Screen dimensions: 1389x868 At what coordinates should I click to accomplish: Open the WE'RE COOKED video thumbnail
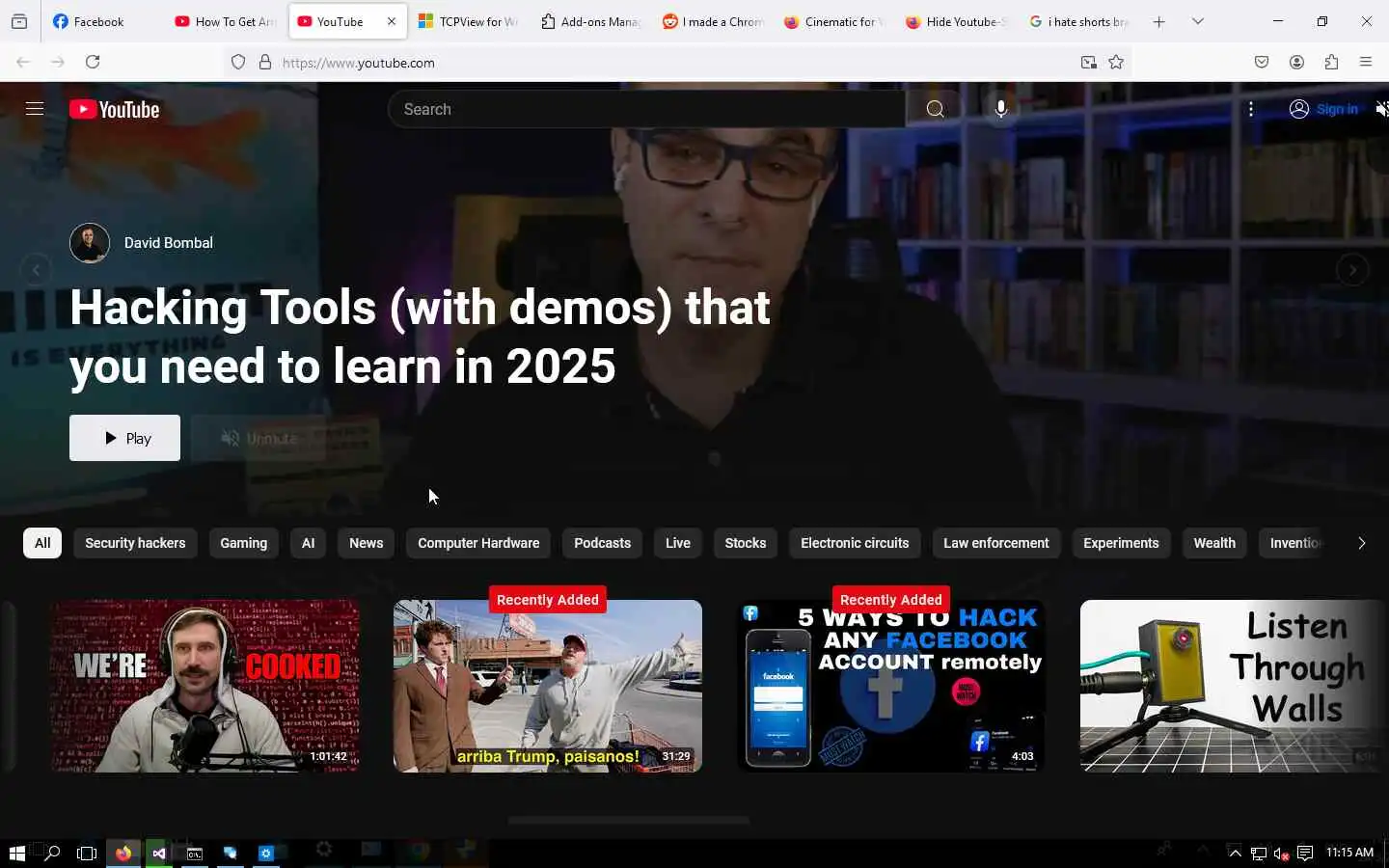[x=204, y=686]
